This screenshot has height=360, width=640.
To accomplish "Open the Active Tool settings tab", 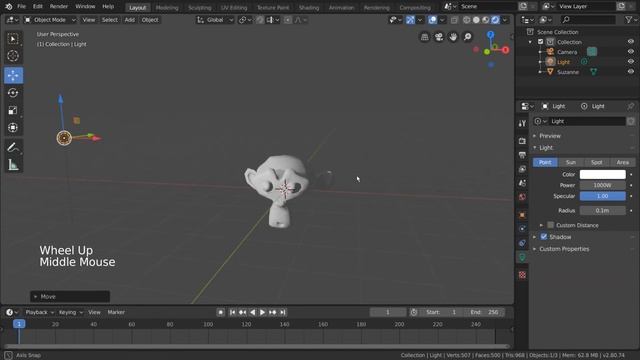I will tap(522, 123).
